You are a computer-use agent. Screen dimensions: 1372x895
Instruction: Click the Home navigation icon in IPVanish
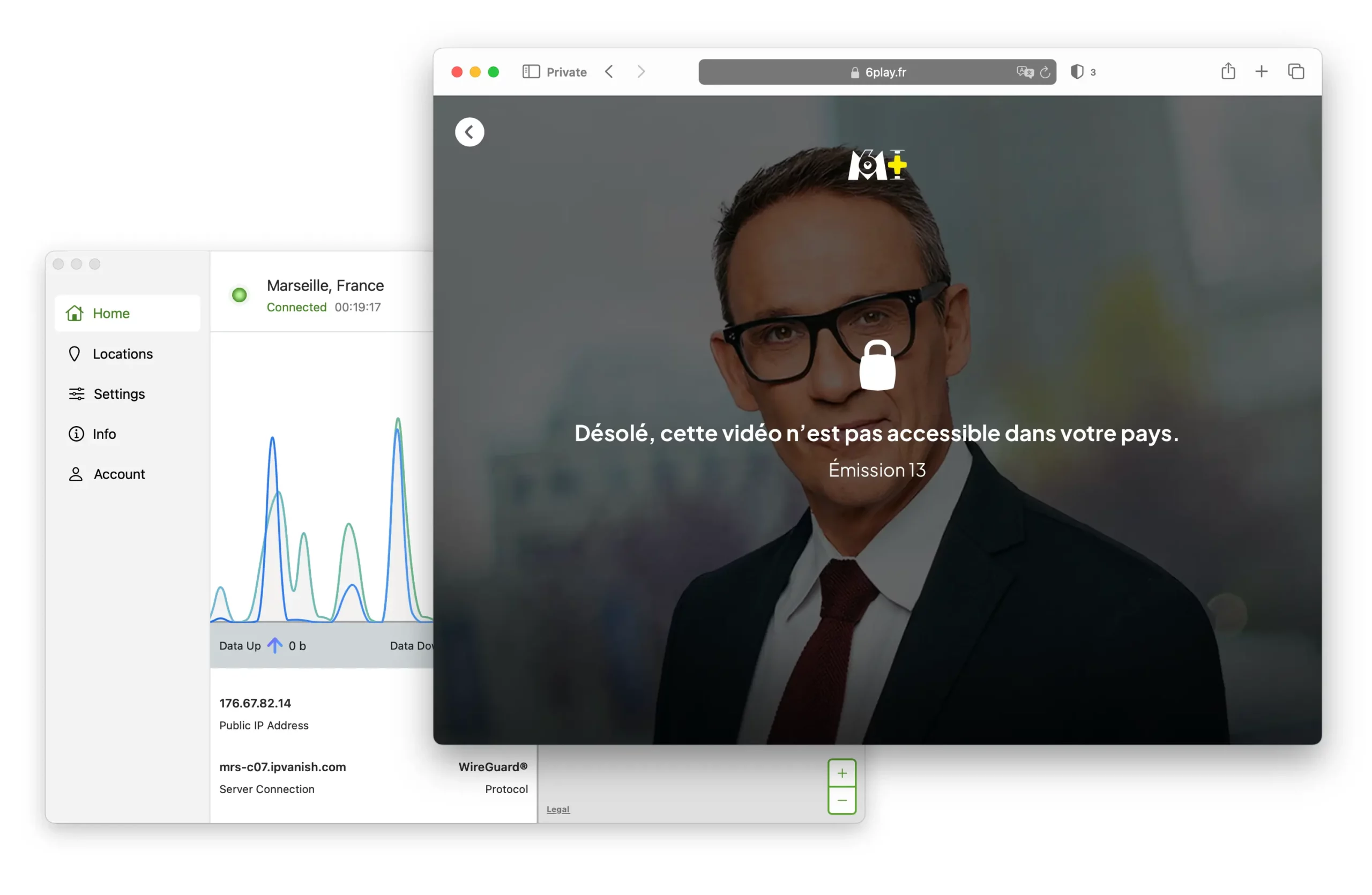[77, 313]
